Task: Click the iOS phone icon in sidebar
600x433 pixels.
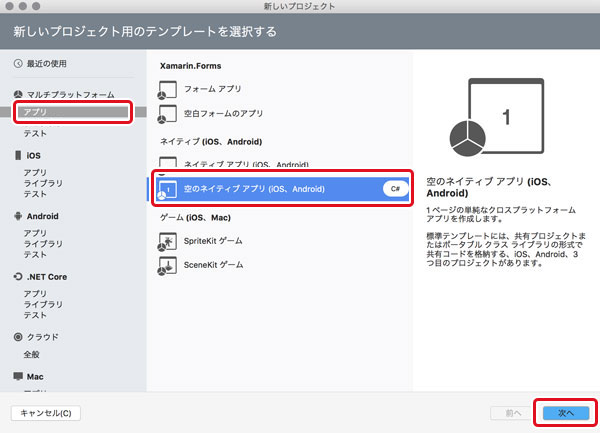Action: click(18, 155)
